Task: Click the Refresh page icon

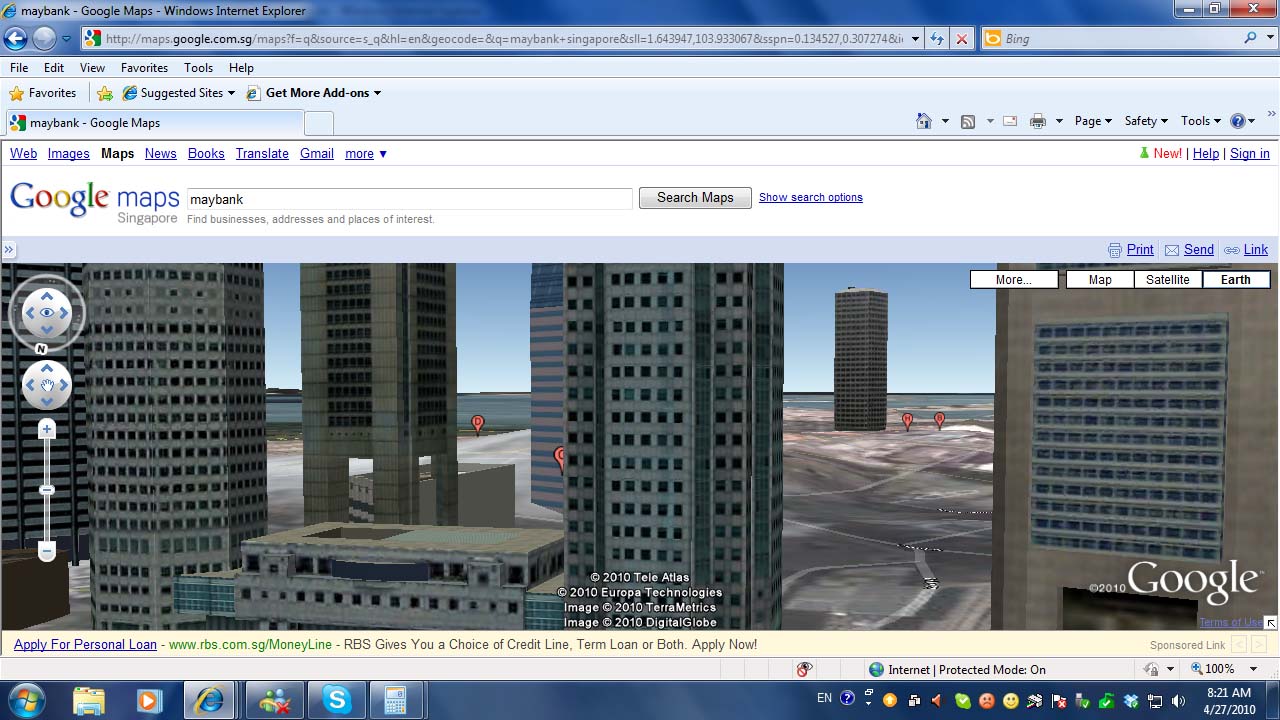Action: [937, 38]
